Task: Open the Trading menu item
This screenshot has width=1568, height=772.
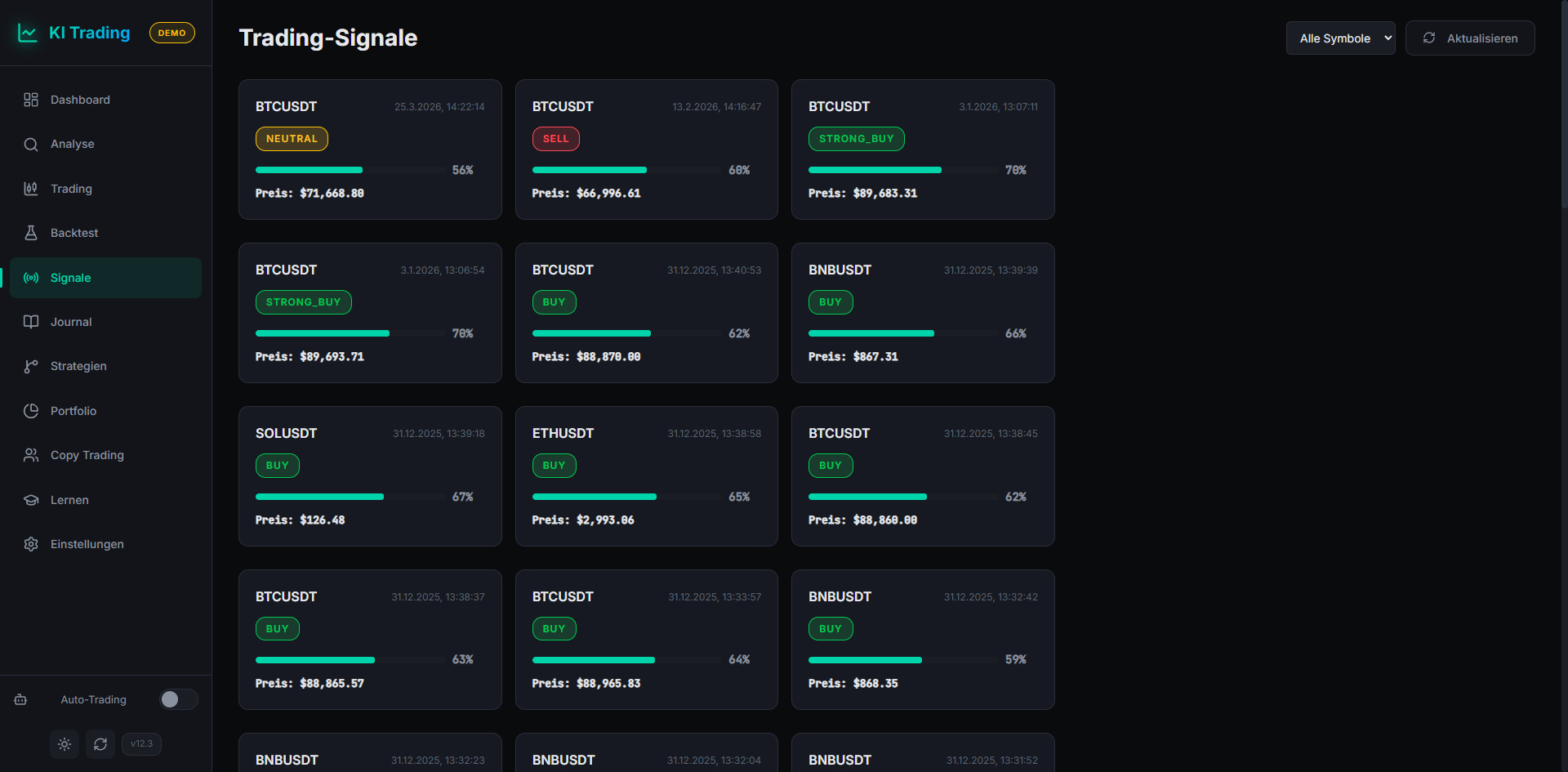Action: tap(71, 189)
